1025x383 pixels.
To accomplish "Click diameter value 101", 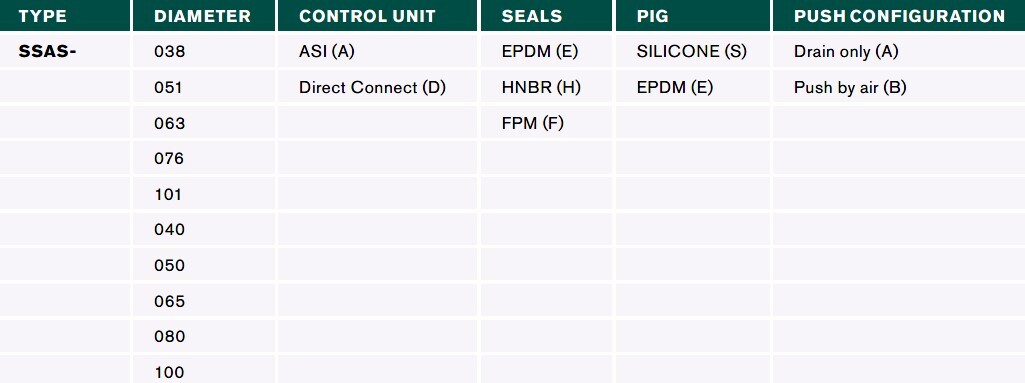I will (168, 195).
